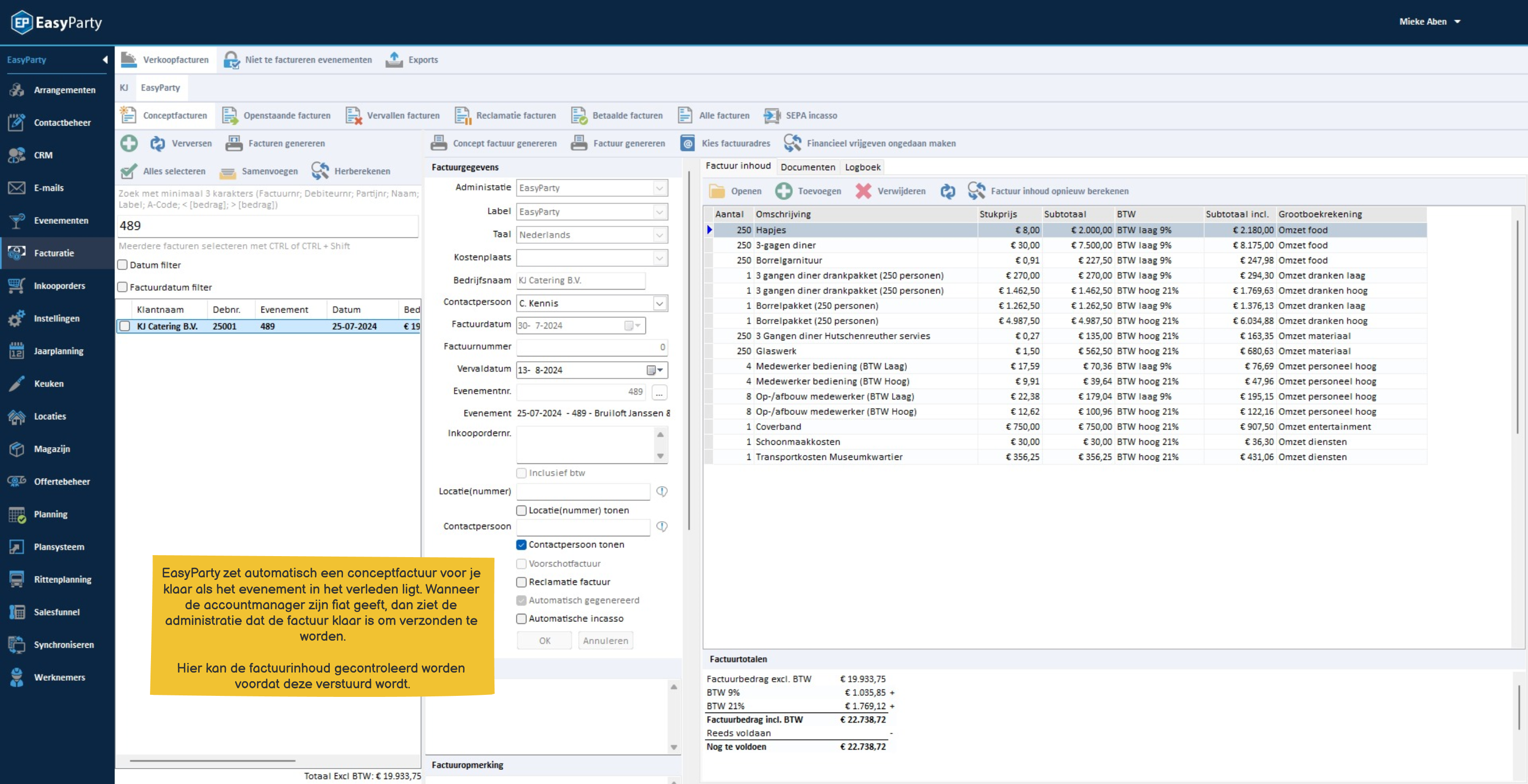
Task: Select the Coverband invoice line
Action: (x=1065, y=426)
